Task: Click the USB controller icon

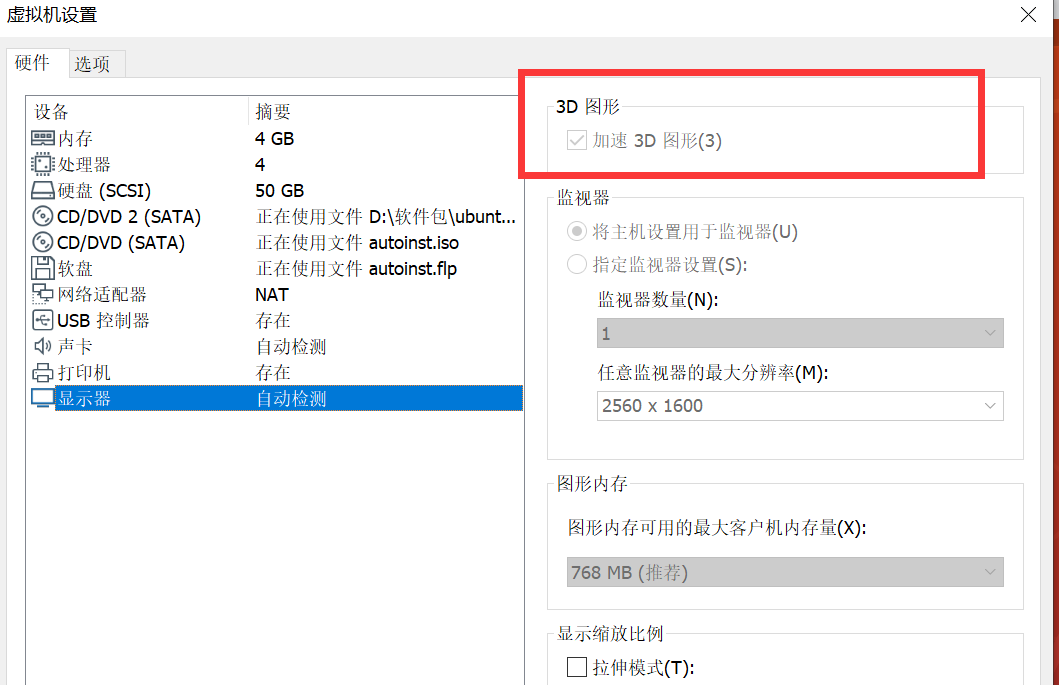Action: pos(43,320)
